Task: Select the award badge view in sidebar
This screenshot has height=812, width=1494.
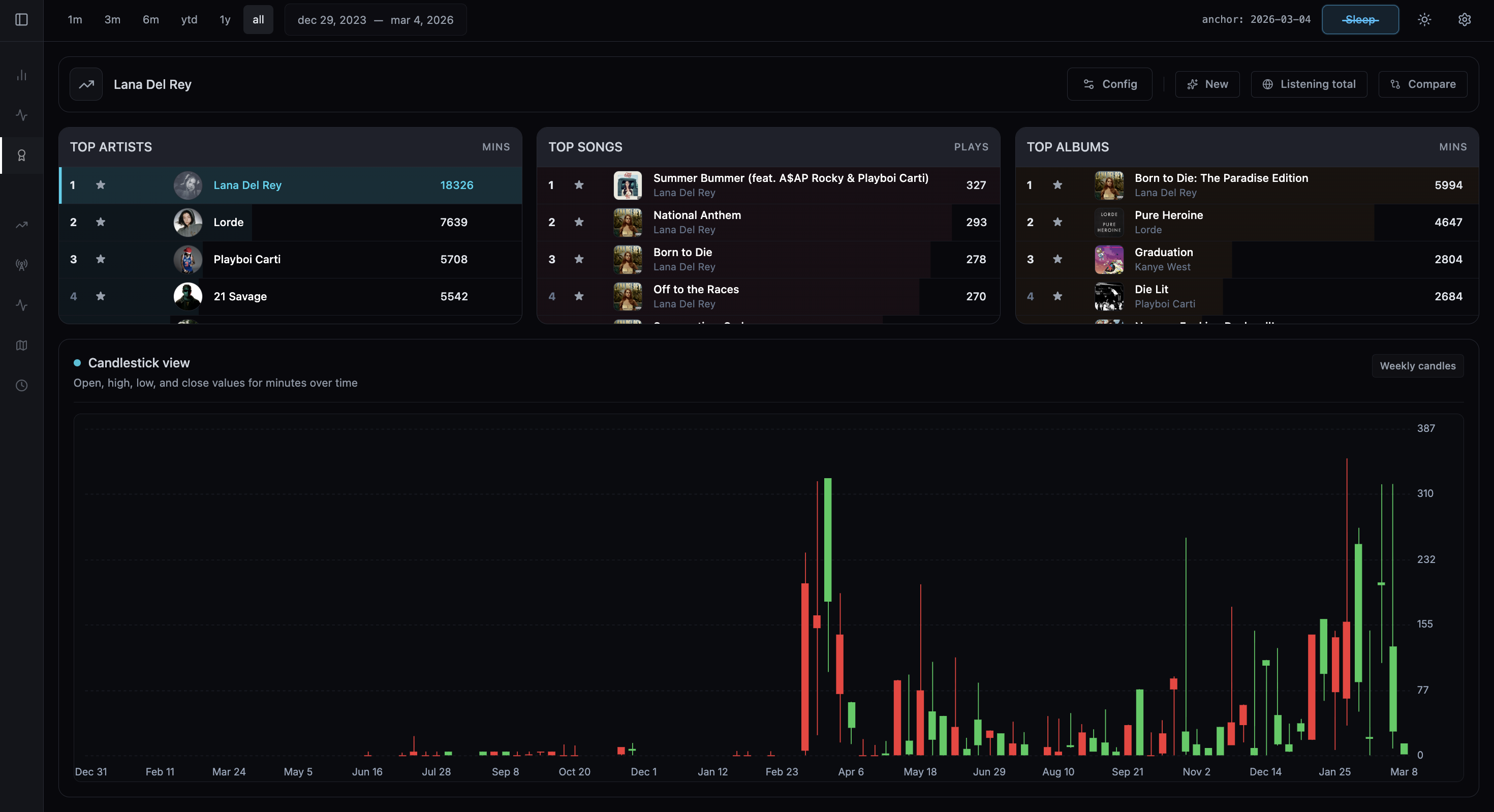Action: [21, 155]
